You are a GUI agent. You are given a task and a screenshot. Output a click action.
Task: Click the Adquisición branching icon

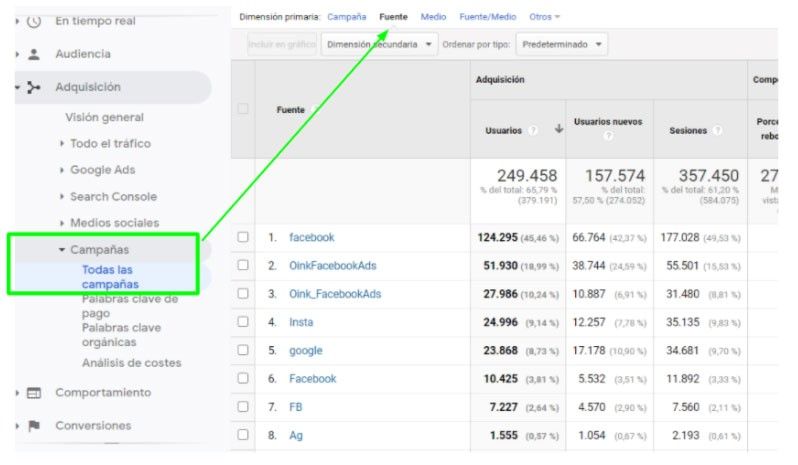pyautogui.click(x=34, y=87)
